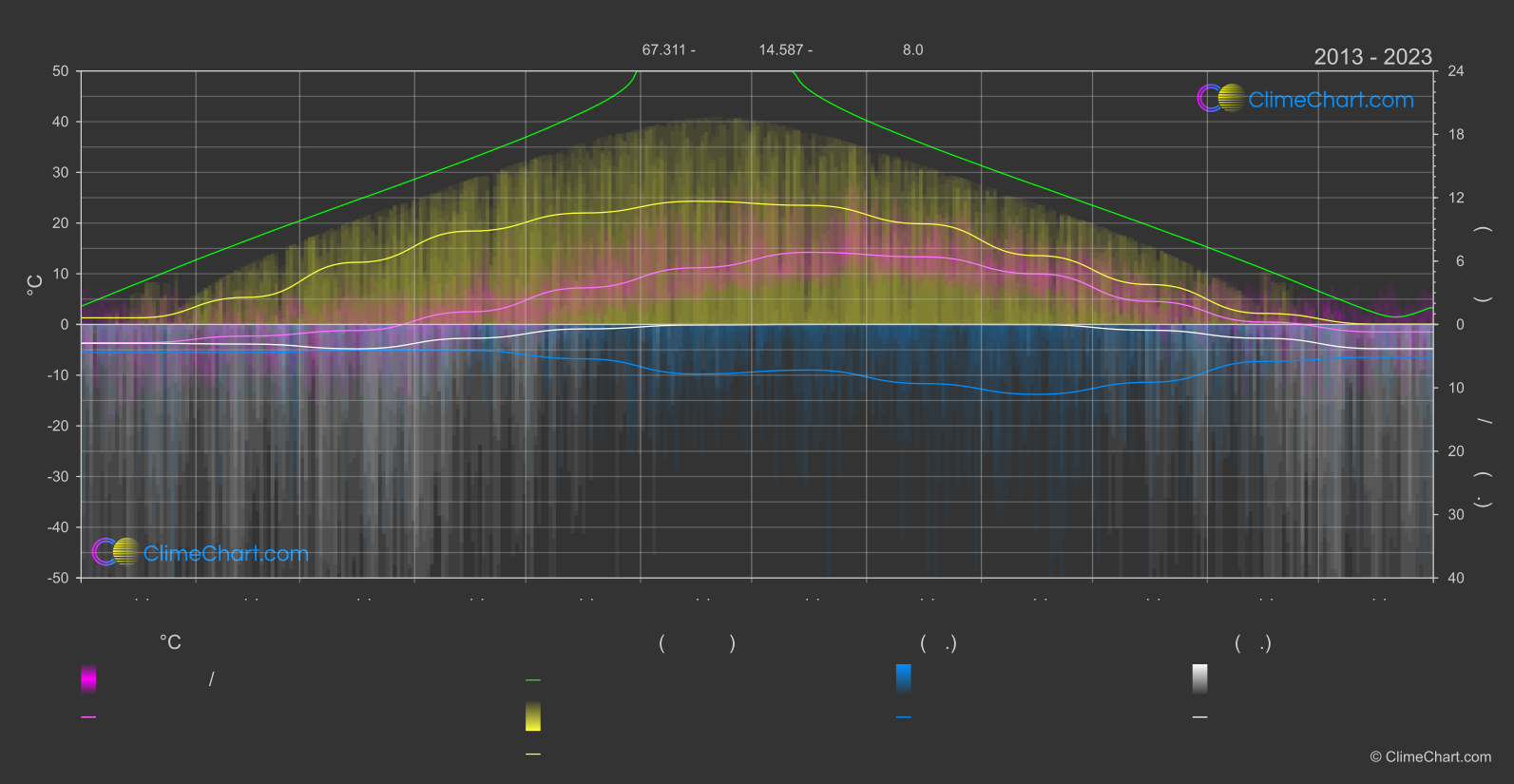
Task: Click the 40 tick on the right axis
Action: (1456, 578)
